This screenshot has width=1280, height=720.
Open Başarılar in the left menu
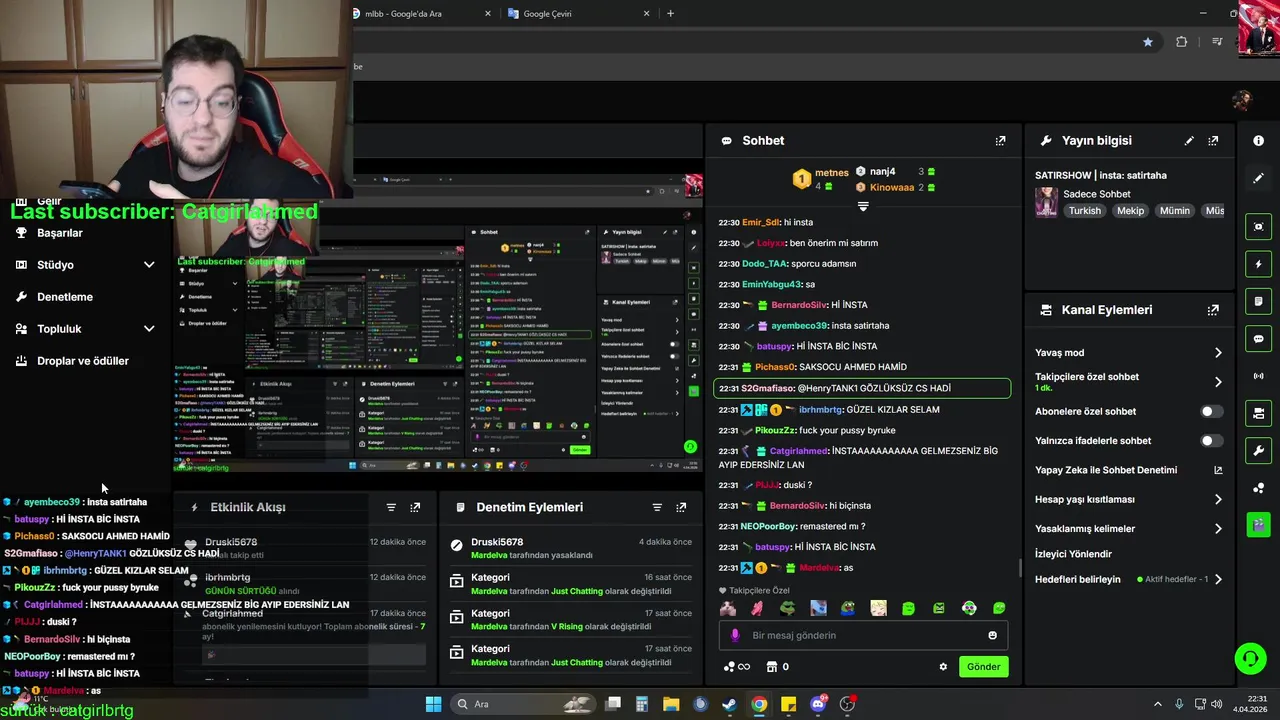pyautogui.click(x=60, y=233)
